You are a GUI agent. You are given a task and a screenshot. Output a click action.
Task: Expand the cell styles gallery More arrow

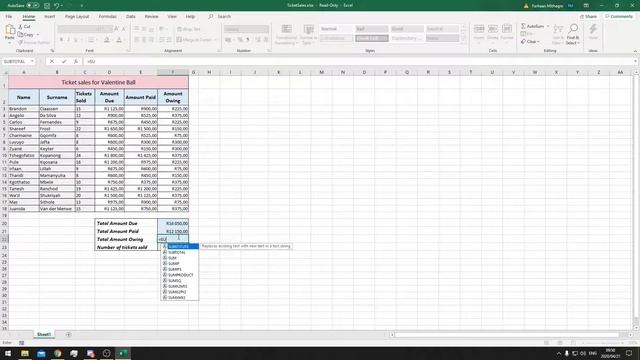[x=463, y=40]
